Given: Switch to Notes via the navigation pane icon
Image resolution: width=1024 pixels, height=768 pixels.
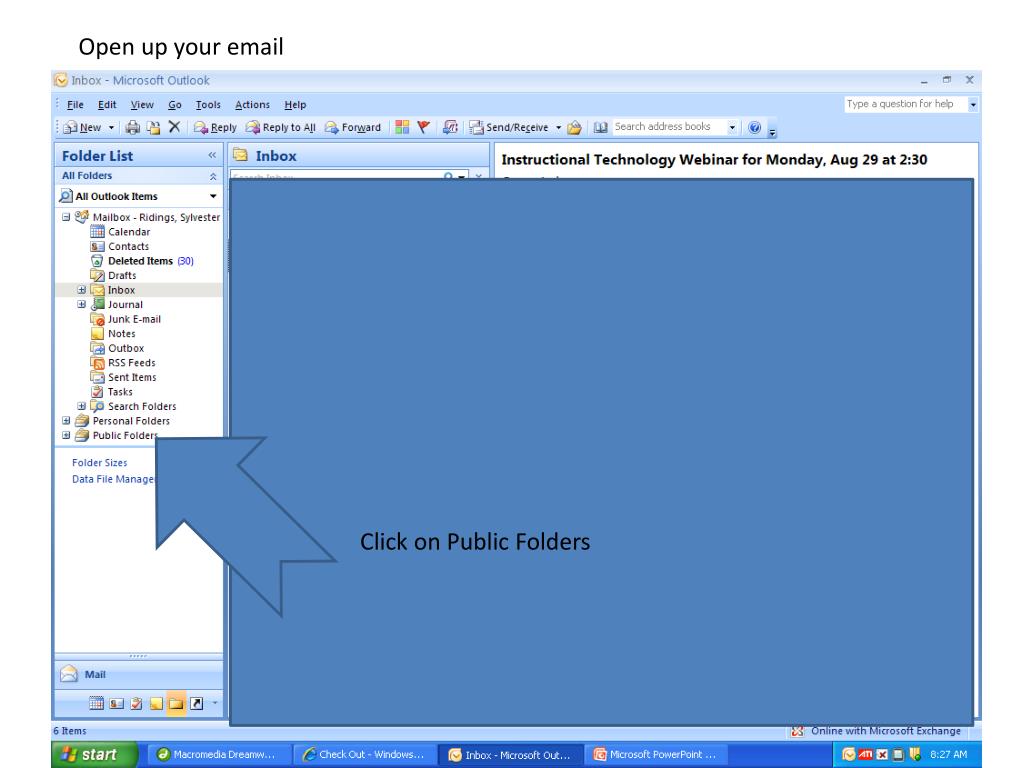Looking at the screenshot, I should (x=156, y=703).
